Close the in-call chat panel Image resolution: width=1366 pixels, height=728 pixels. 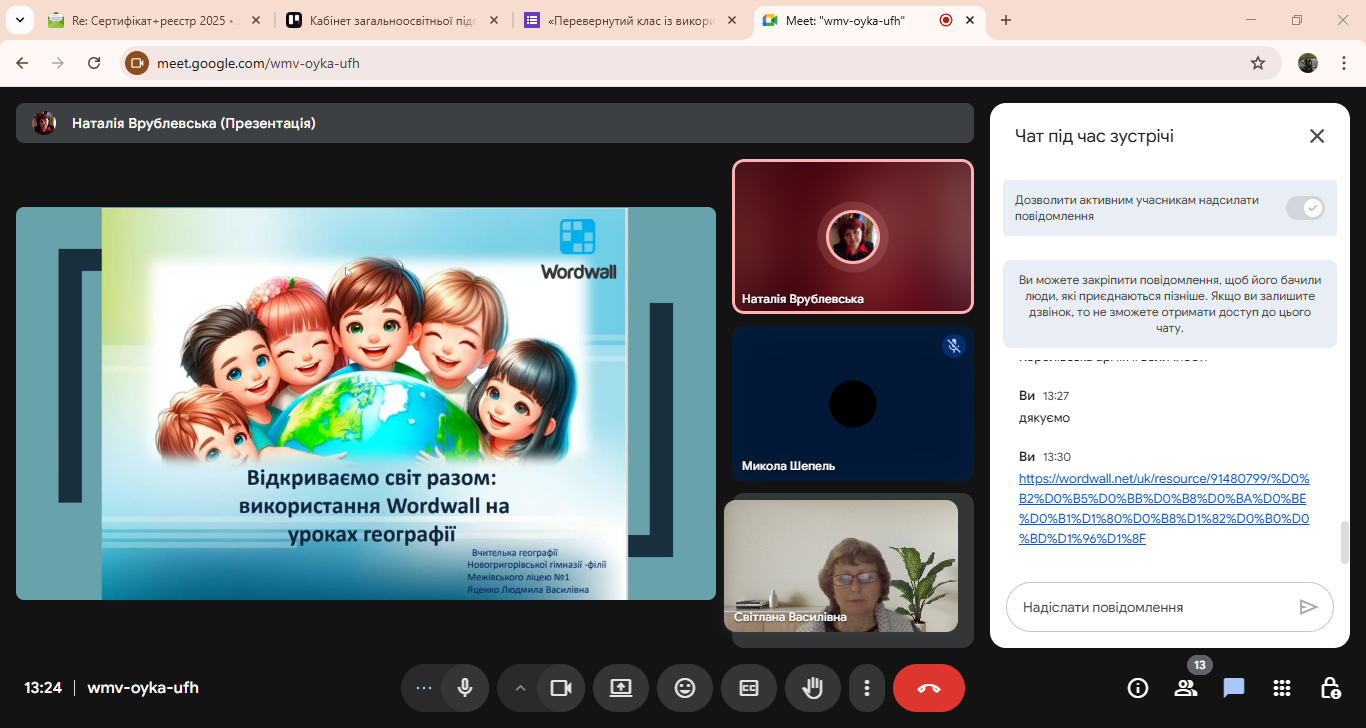click(x=1317, y=137)
